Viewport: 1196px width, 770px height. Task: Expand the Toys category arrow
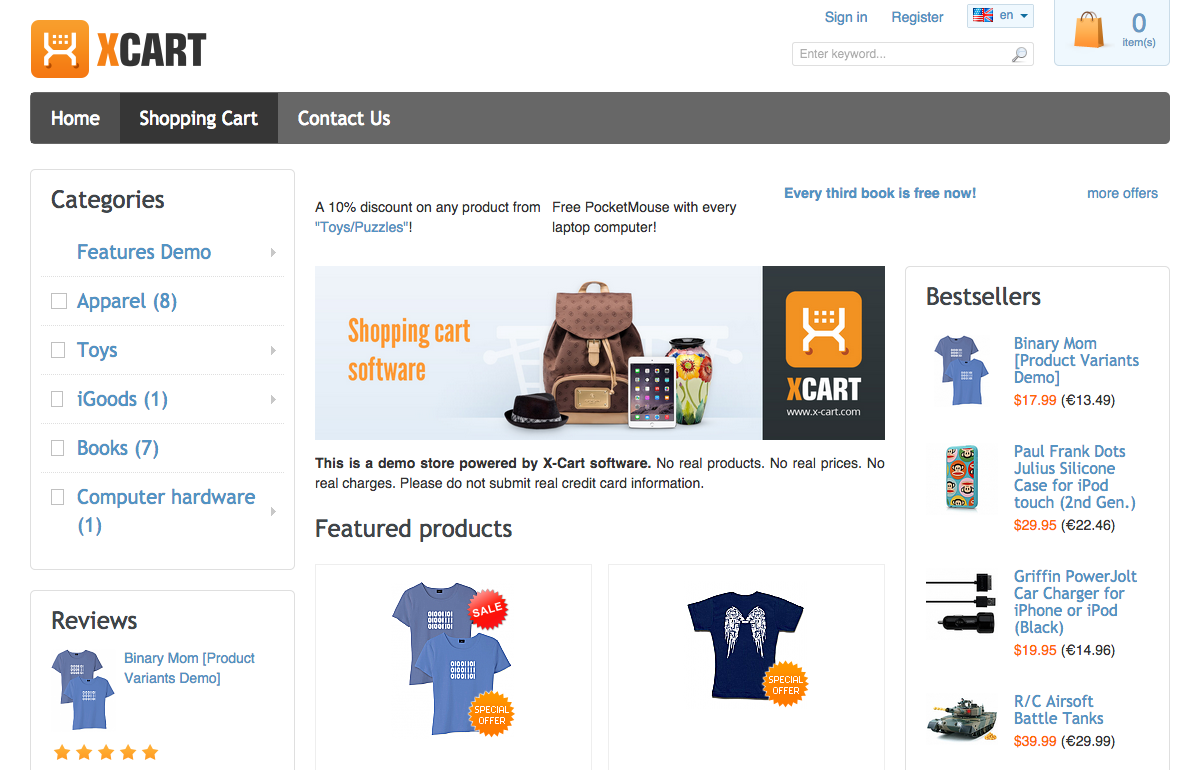pos(273,351)
